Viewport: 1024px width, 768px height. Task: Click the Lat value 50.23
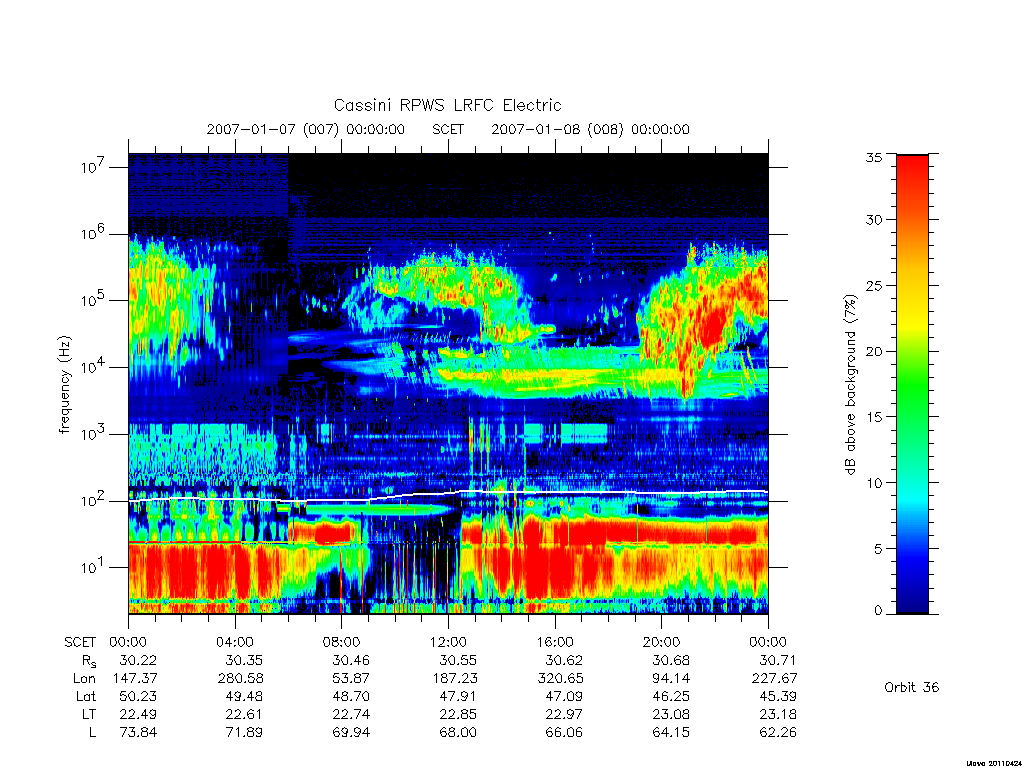coord(138,696)
